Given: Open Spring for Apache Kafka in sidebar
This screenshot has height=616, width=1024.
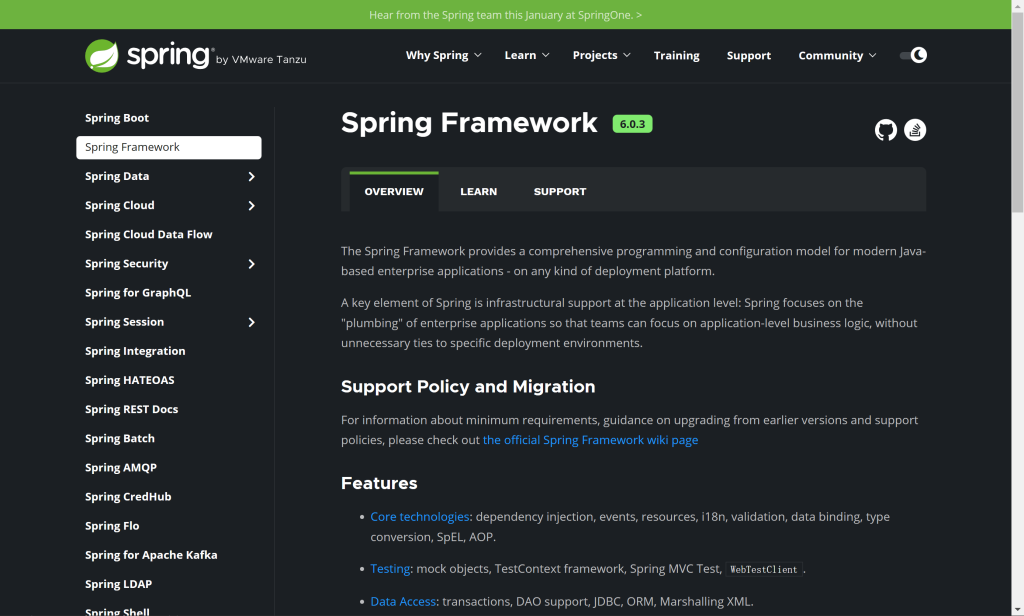Looking at the screenshot, I should tap(151, 555).
